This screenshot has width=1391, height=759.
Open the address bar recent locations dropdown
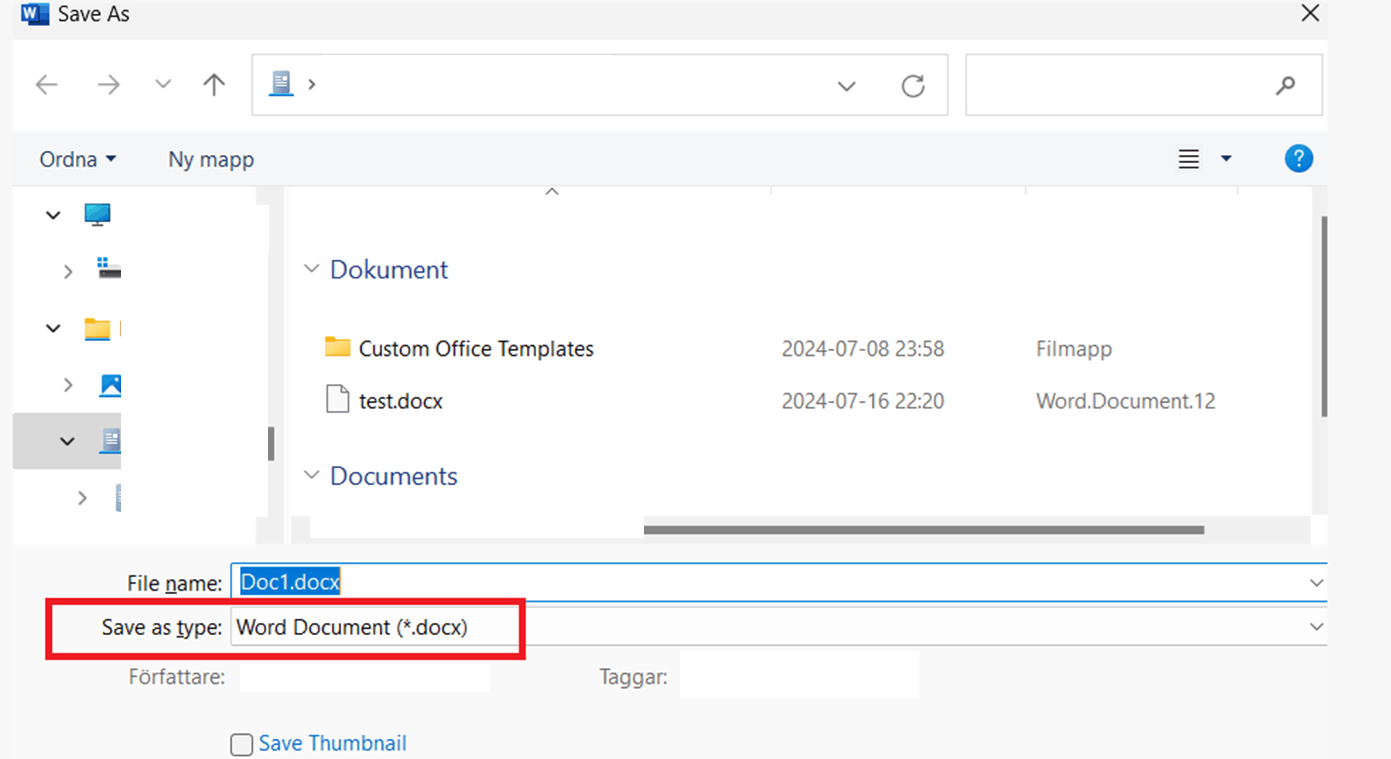pos(846,85)
